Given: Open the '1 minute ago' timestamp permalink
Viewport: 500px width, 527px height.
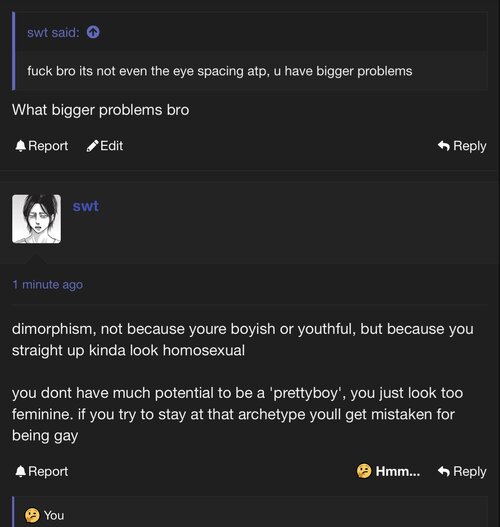Looking at the screenshot, I should [47, 285].
